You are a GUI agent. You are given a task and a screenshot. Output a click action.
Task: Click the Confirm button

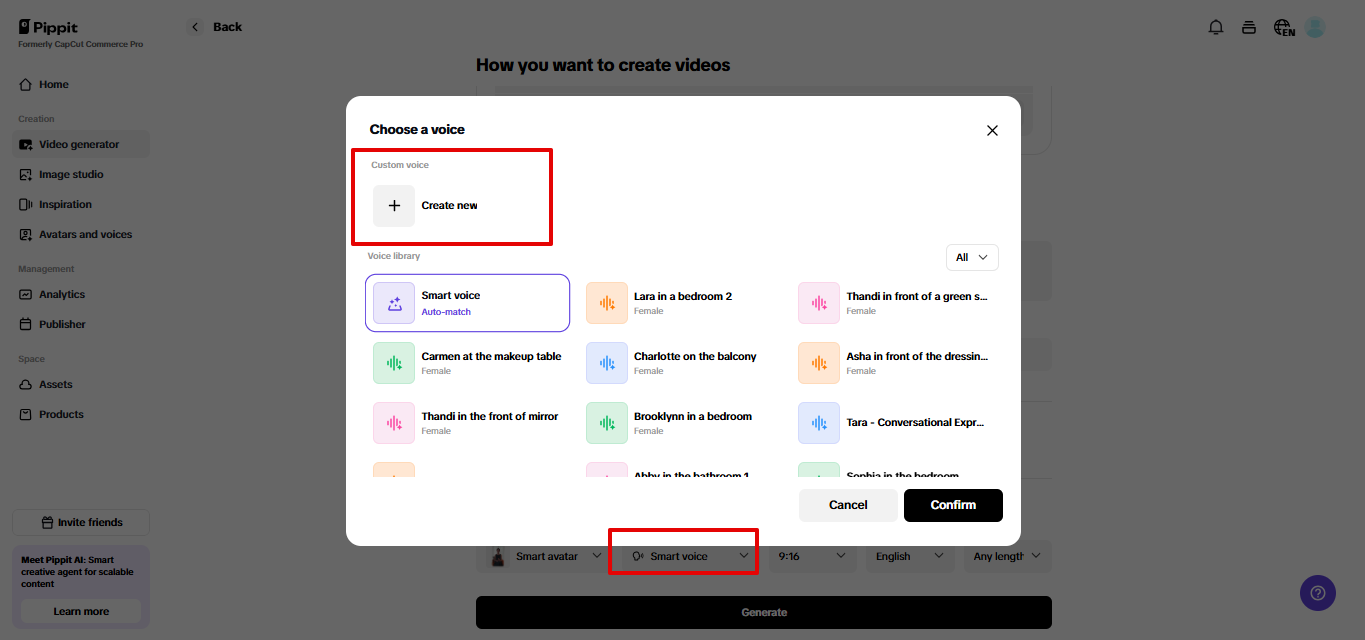[x=953, y=505]
